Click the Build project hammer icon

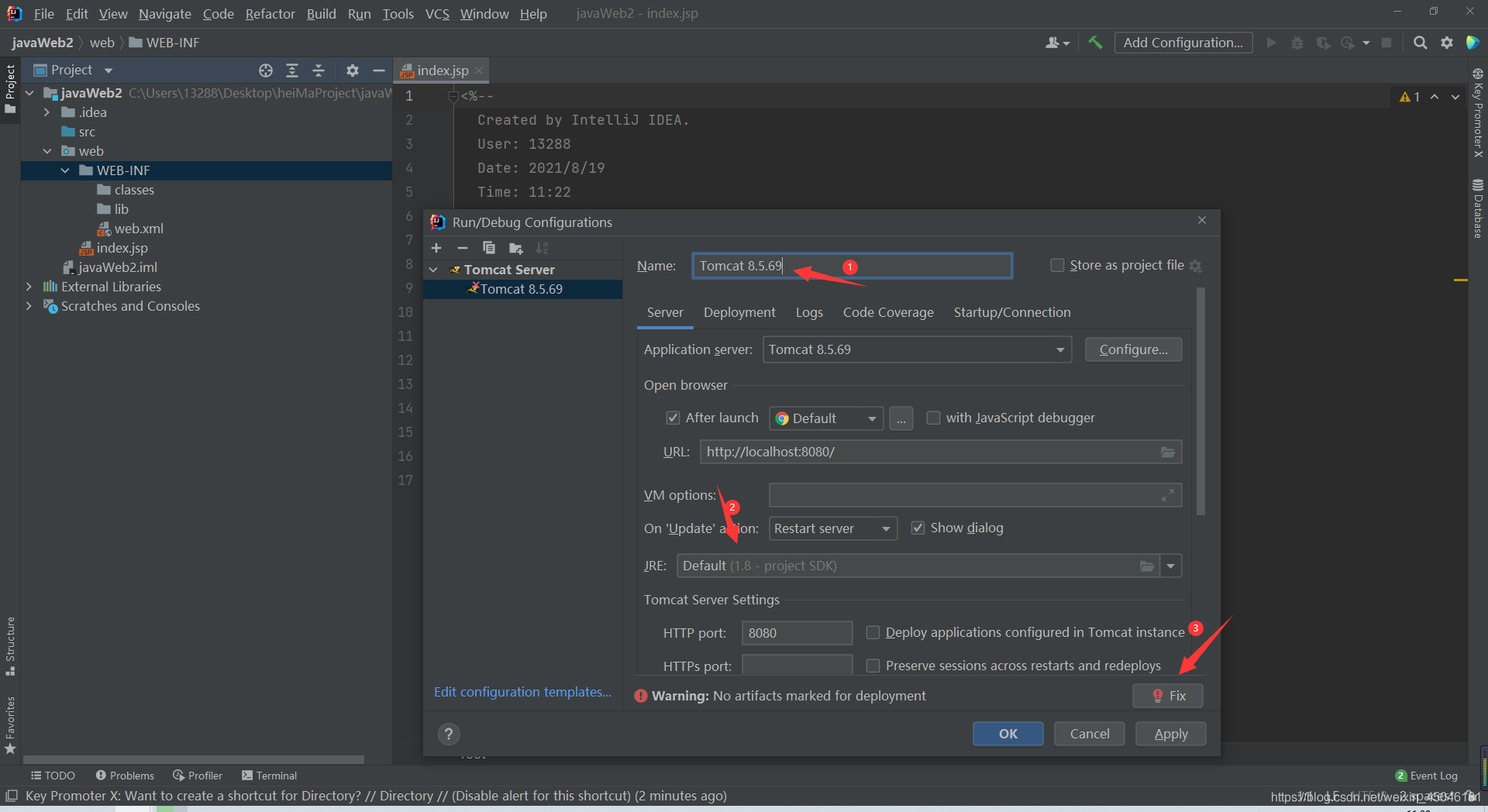1095,43
